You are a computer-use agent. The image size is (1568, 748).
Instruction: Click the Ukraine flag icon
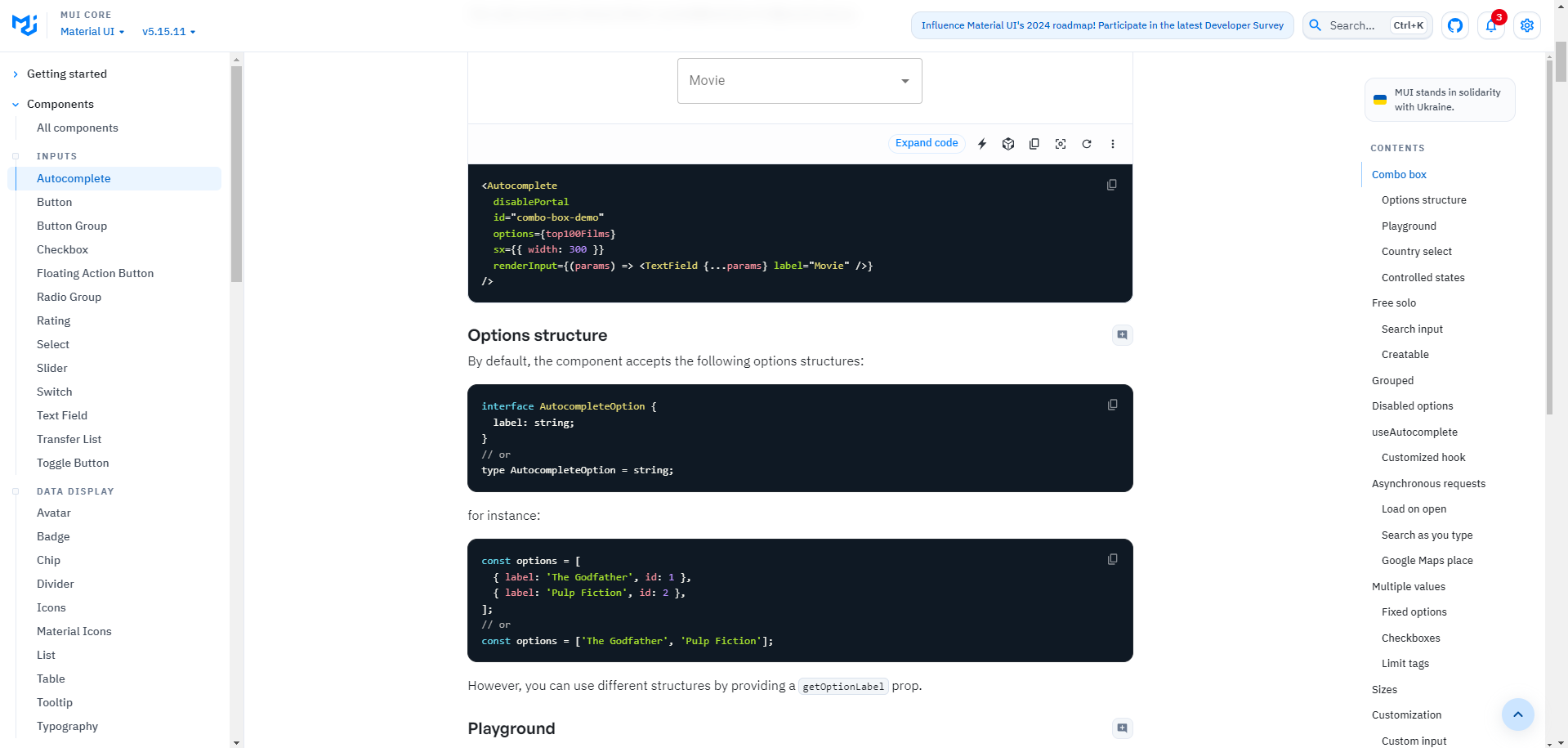tap(1380, 100)
